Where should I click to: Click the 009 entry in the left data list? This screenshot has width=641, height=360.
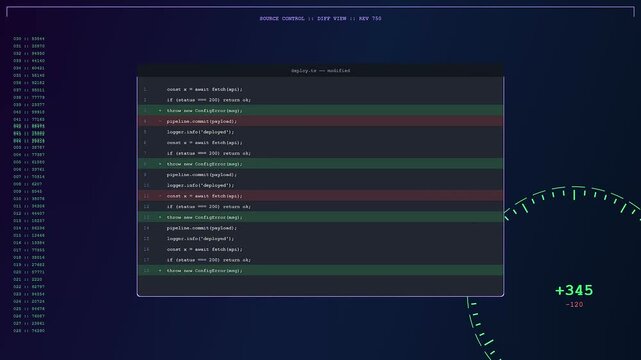tap(27, 191)
